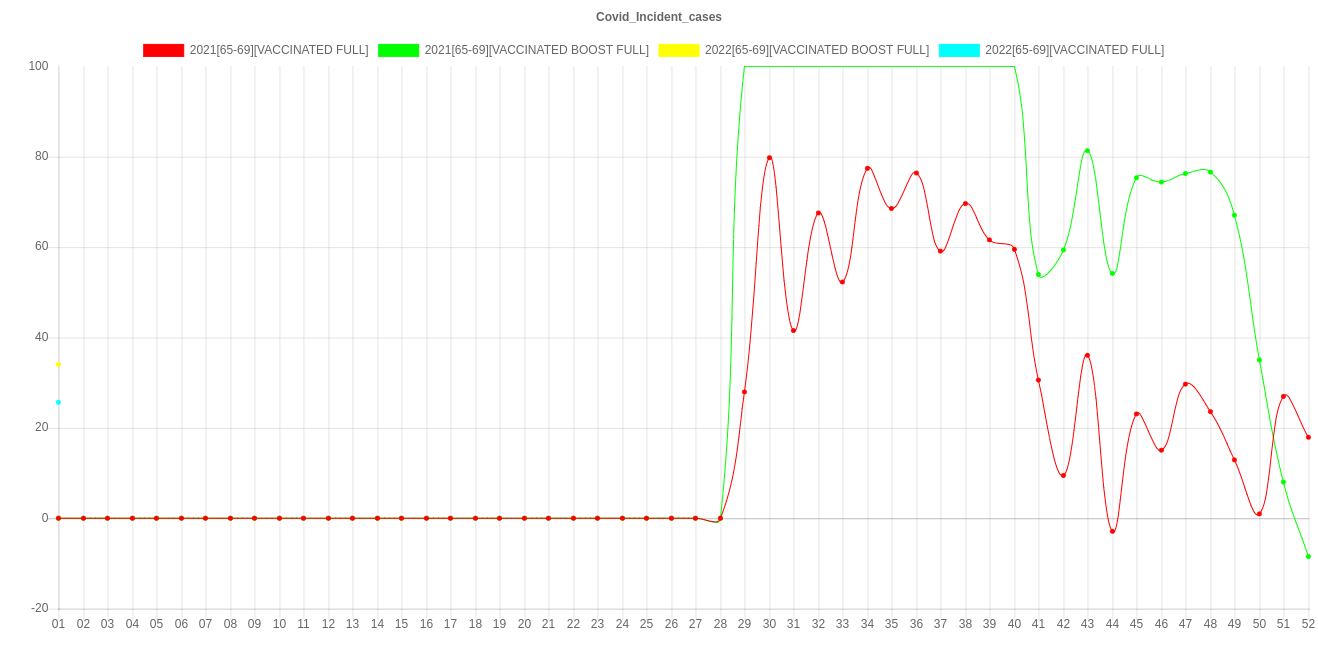Screen dimensions: 1318x659
Task: Click the green 2021 VACCINATED BOOST FULL swatch
Action: [x=398, y=50]
